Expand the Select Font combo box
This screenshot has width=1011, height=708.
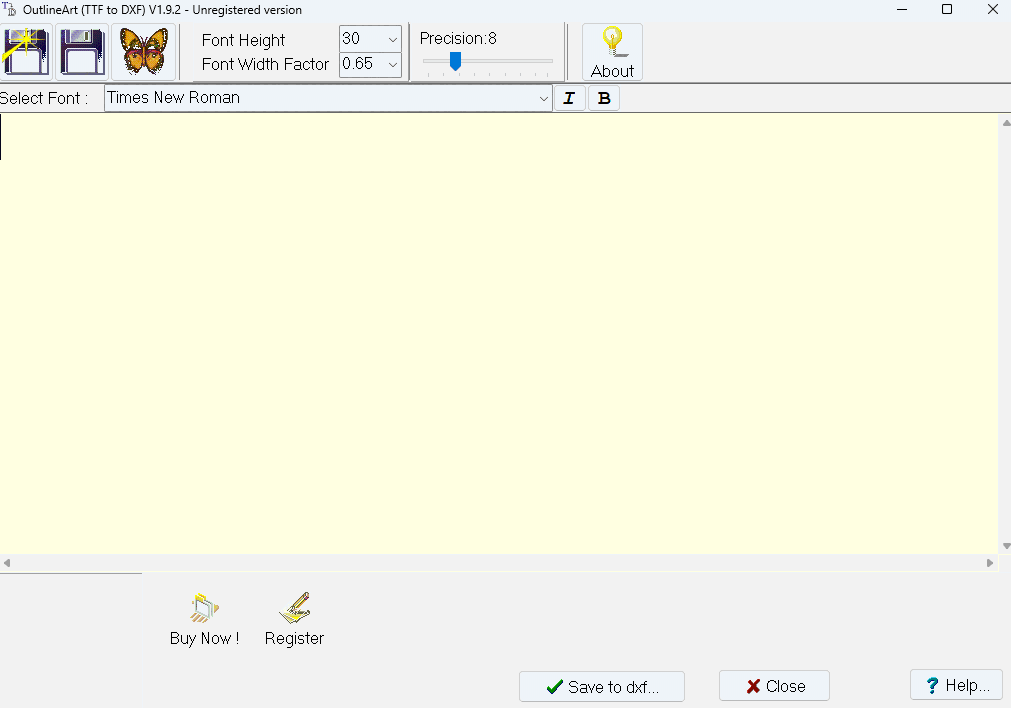pos(543,98)
